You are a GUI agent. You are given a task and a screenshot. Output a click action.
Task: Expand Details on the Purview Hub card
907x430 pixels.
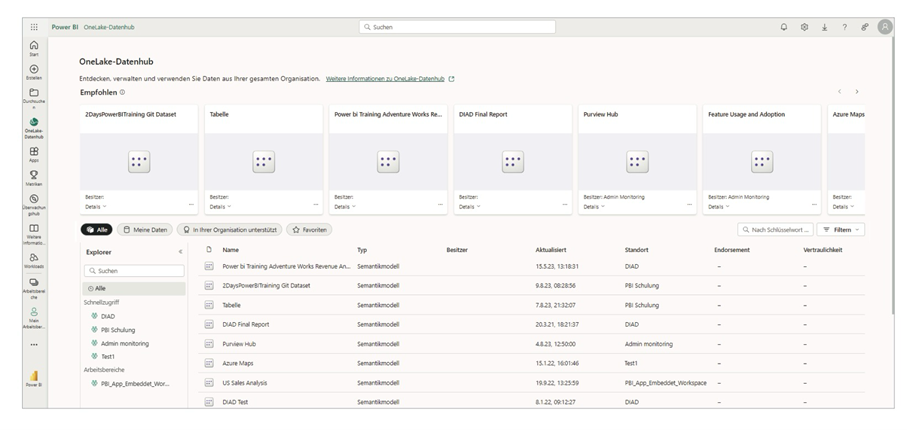point(594,207)
